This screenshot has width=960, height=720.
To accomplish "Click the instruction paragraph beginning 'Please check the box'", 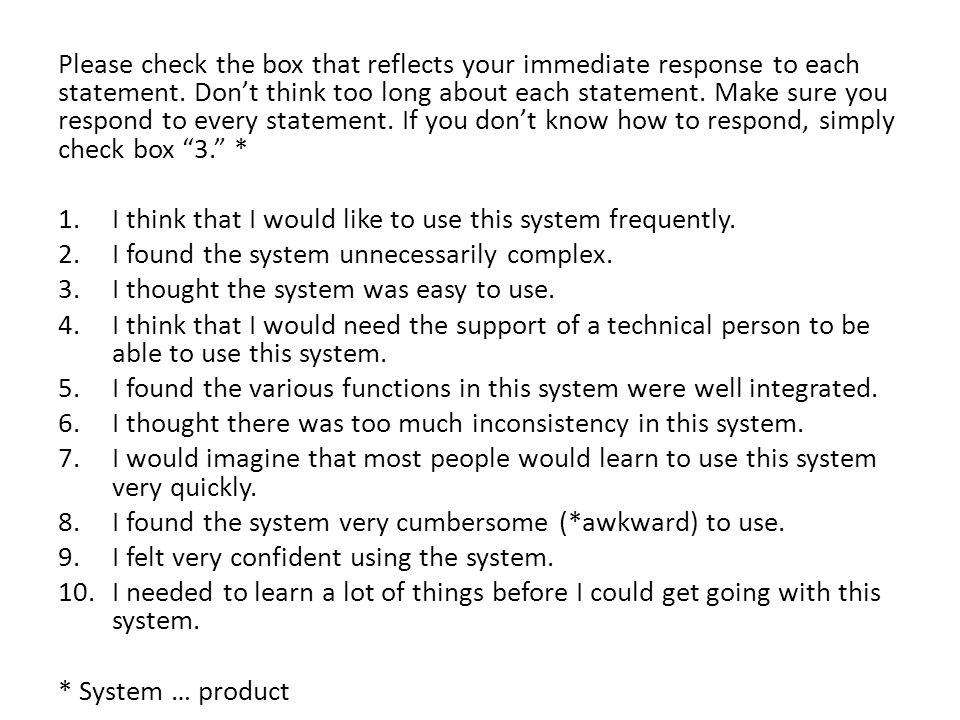I will [x=476, y=107].
